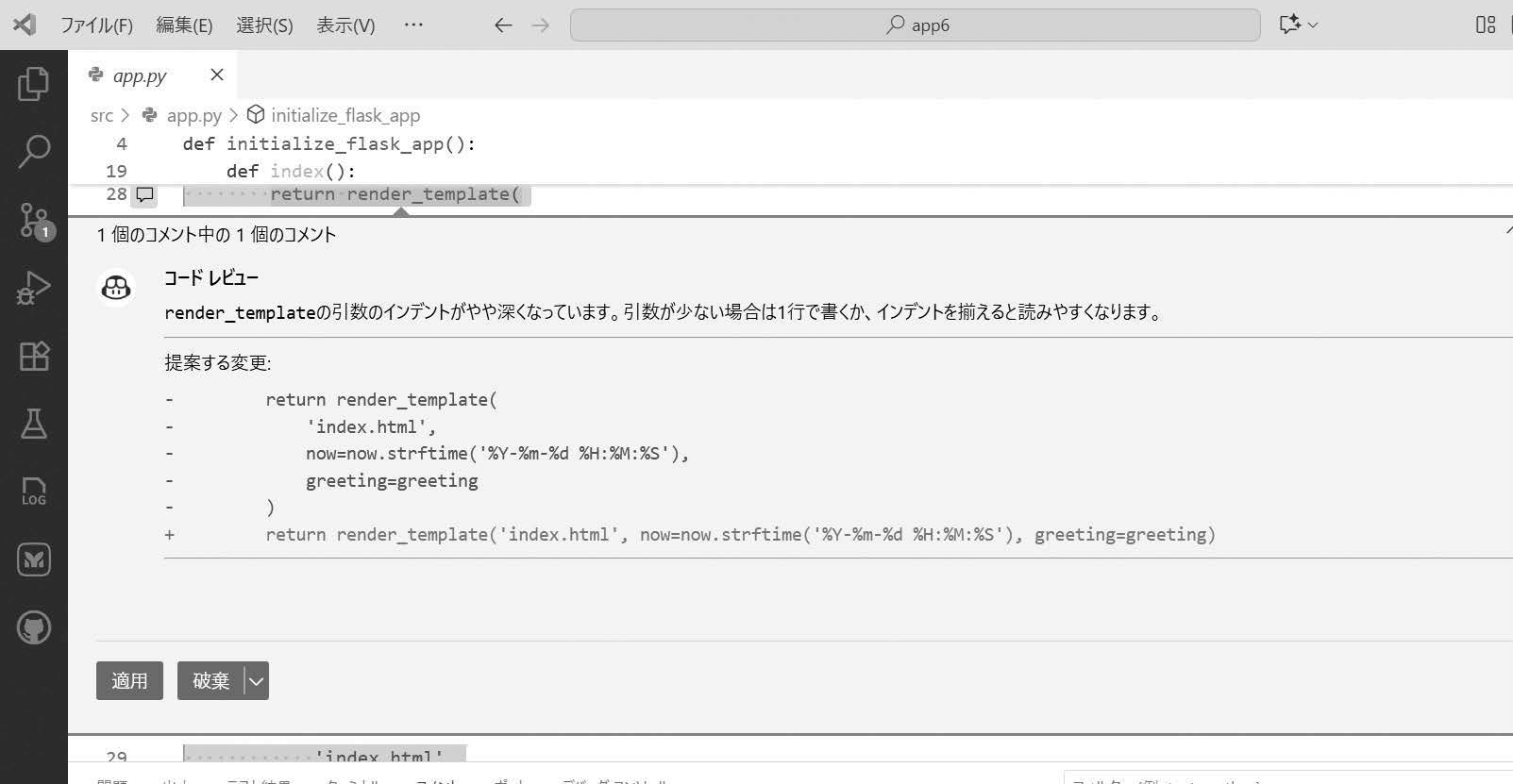Screen dimensions: 1513x784
Task: Open the Testing flask view
Action: click(34, 424)
